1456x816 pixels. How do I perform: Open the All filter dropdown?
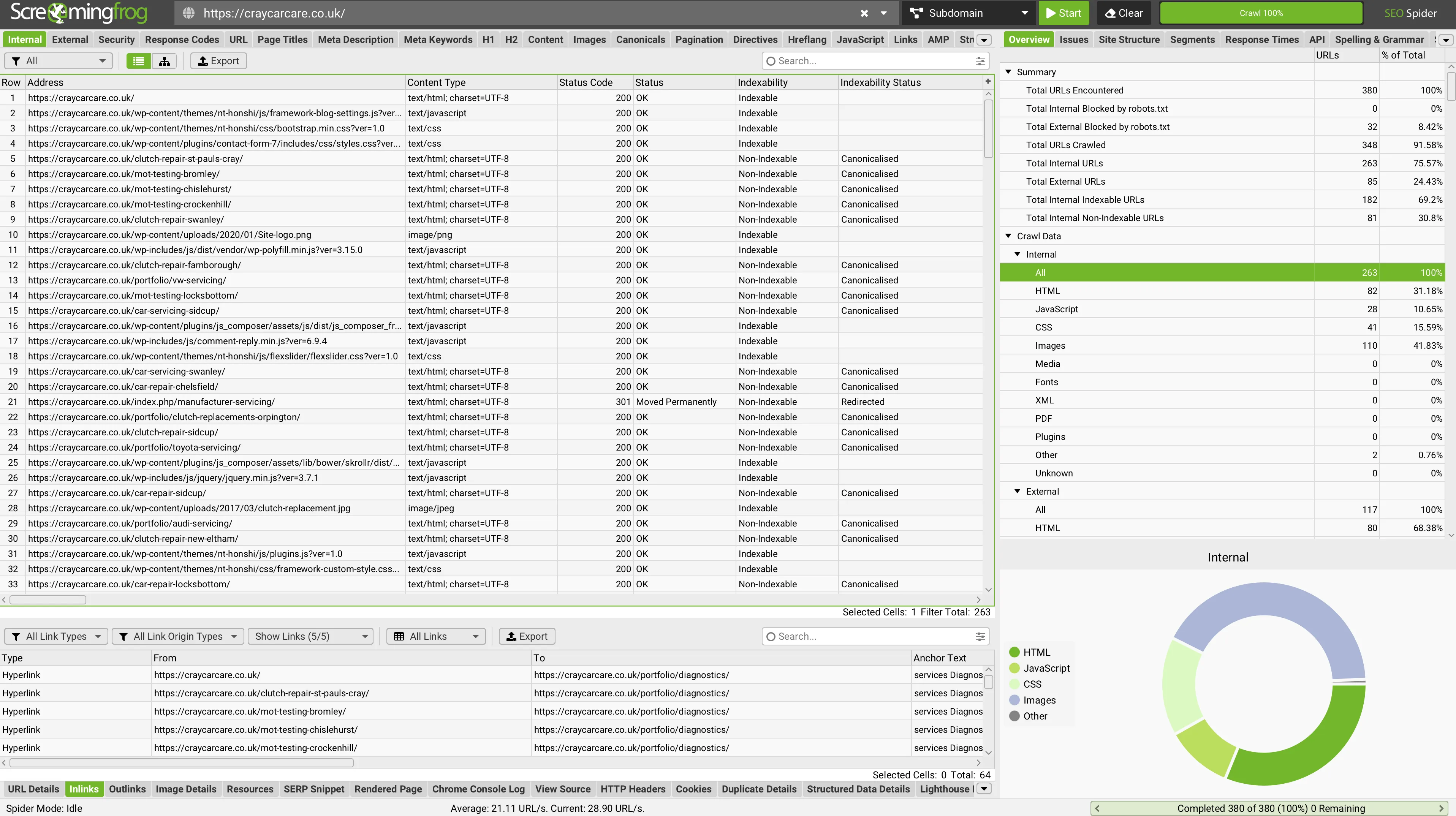(59, 61)
